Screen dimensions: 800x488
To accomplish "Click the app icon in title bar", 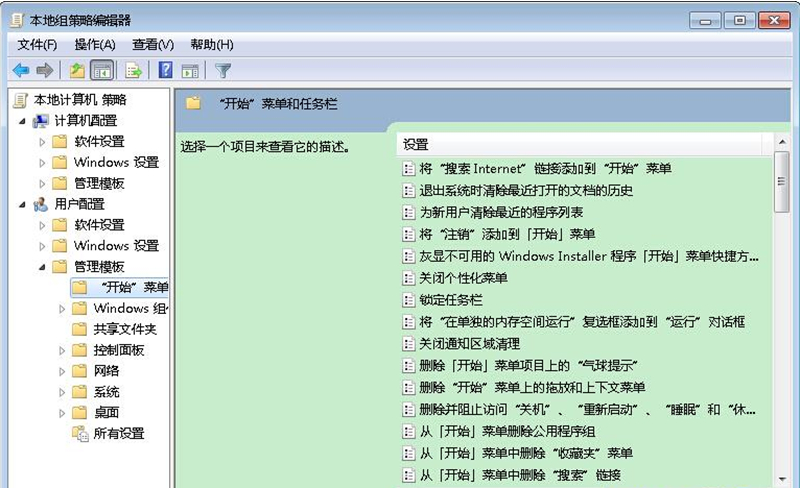I will tap(17, 20).
